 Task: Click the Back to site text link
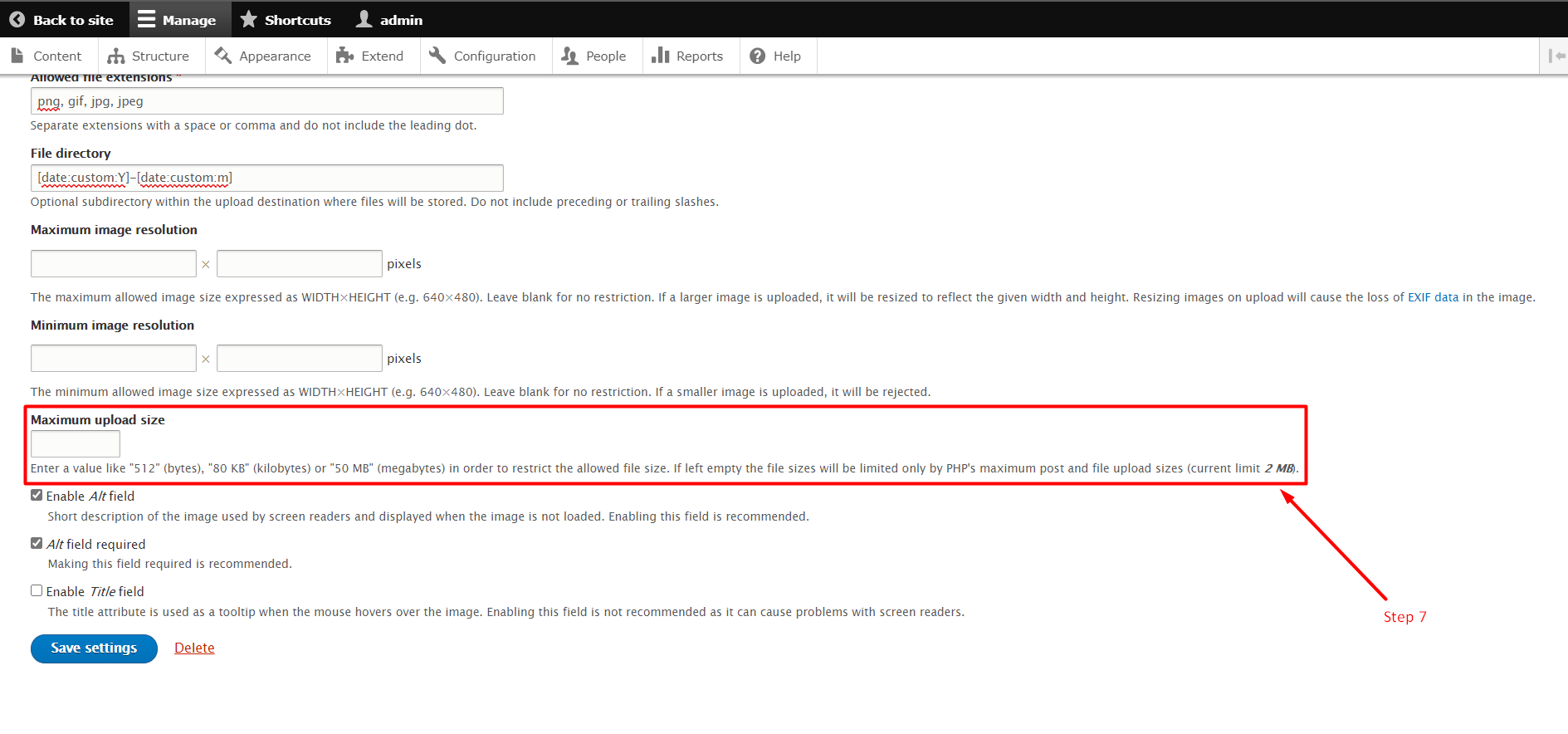73,20
